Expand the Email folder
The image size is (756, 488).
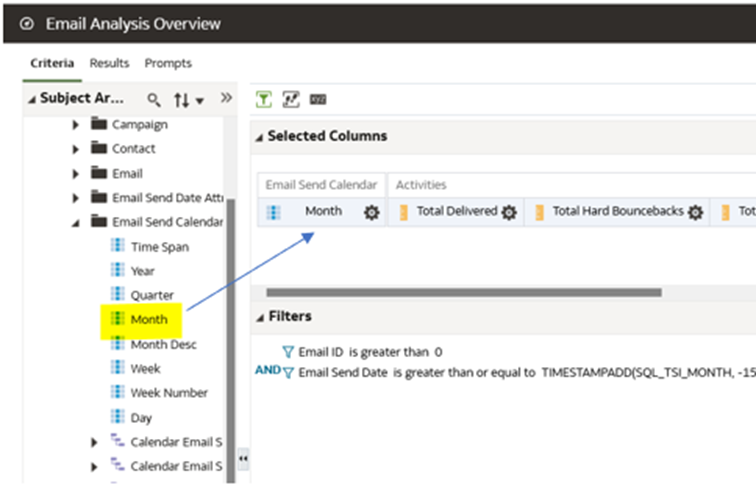click(x=75, y=174)
